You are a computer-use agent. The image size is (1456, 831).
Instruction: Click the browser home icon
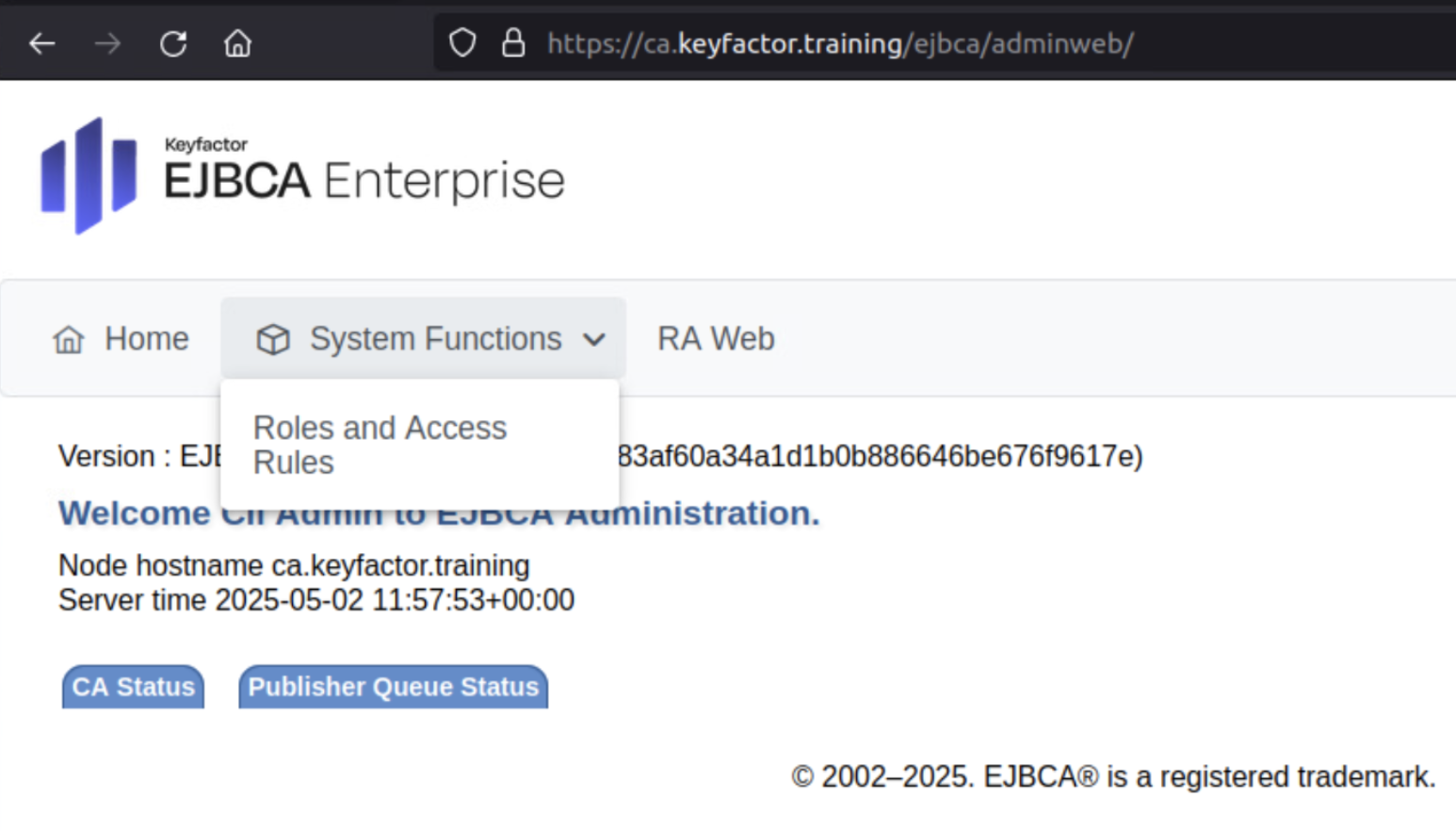tap(237, 42)
